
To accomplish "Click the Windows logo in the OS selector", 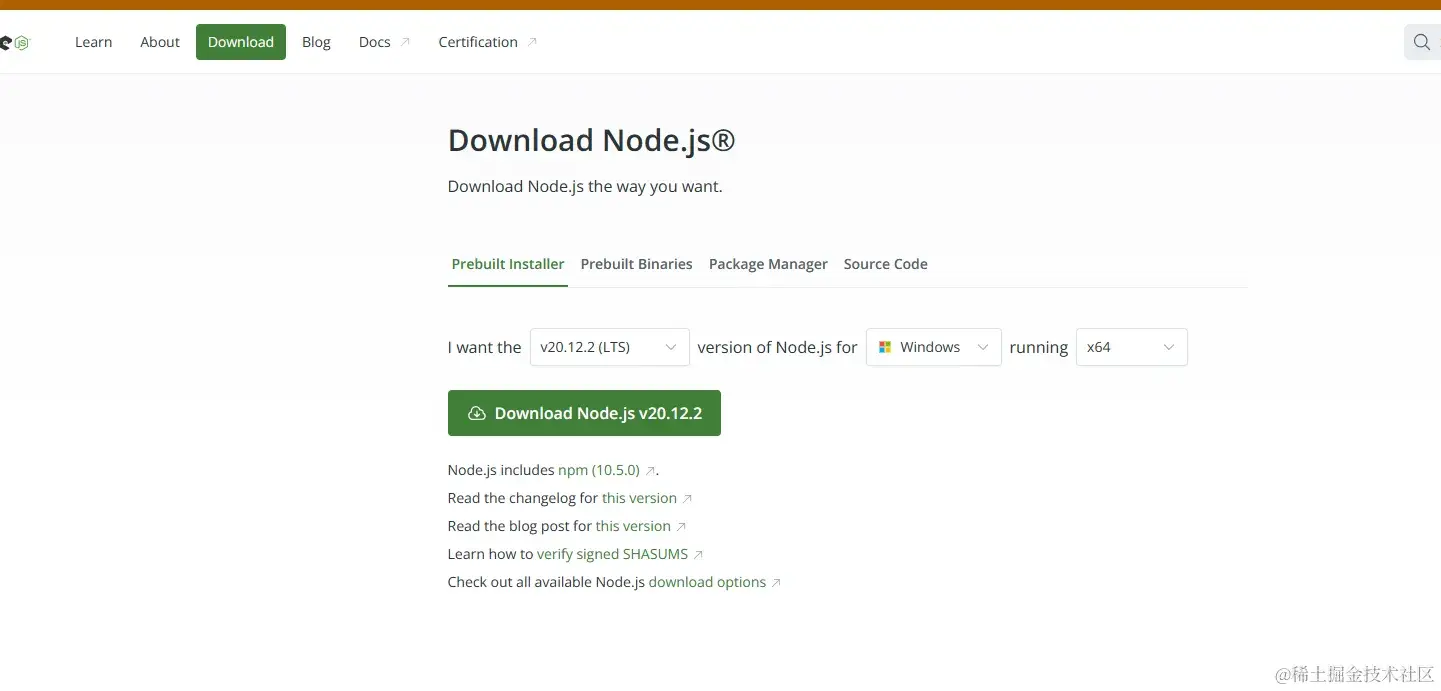I will coord(884,347).
